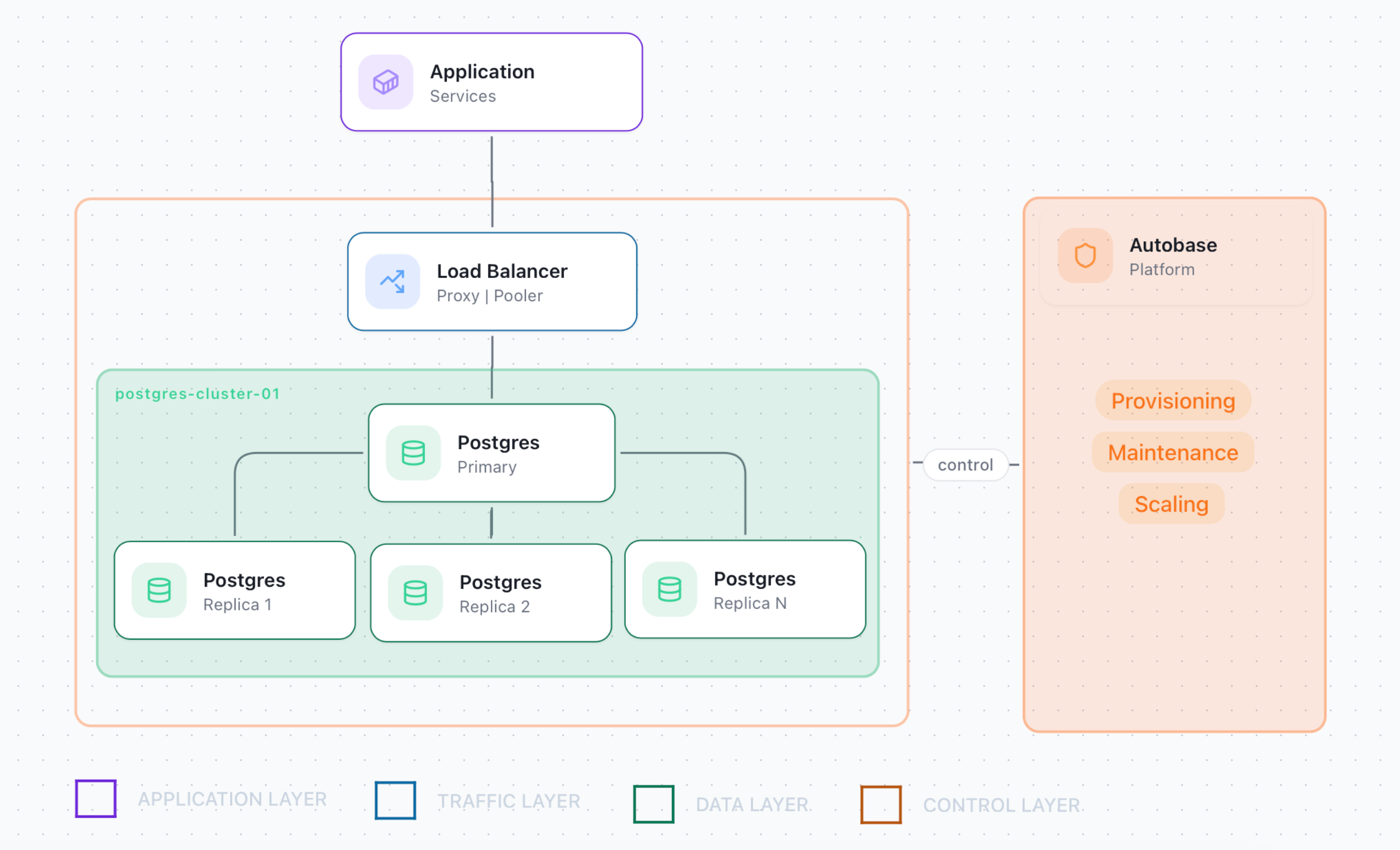The image size is (1400, 850).
Task: Click the Postgres Replica 1 database icon
Action: pos(159,590)
